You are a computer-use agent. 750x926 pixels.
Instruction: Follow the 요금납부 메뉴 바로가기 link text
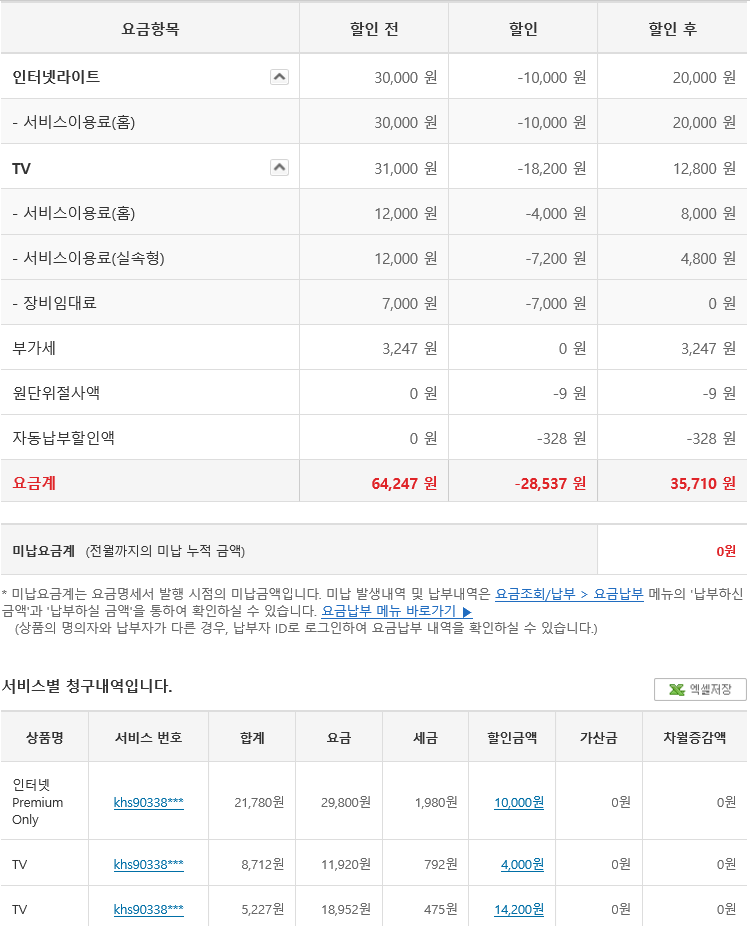[x=388, y=611]
